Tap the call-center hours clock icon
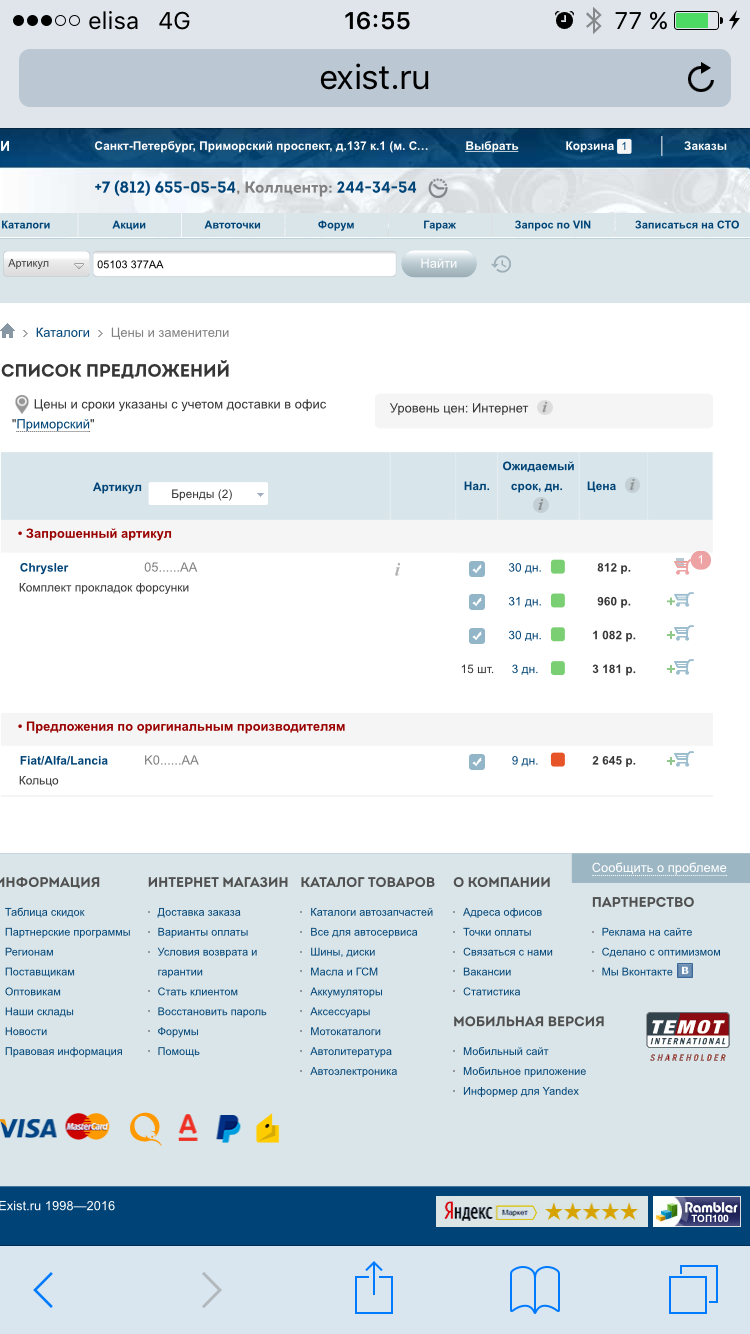 pyautogui.click(x=438, y=188)
